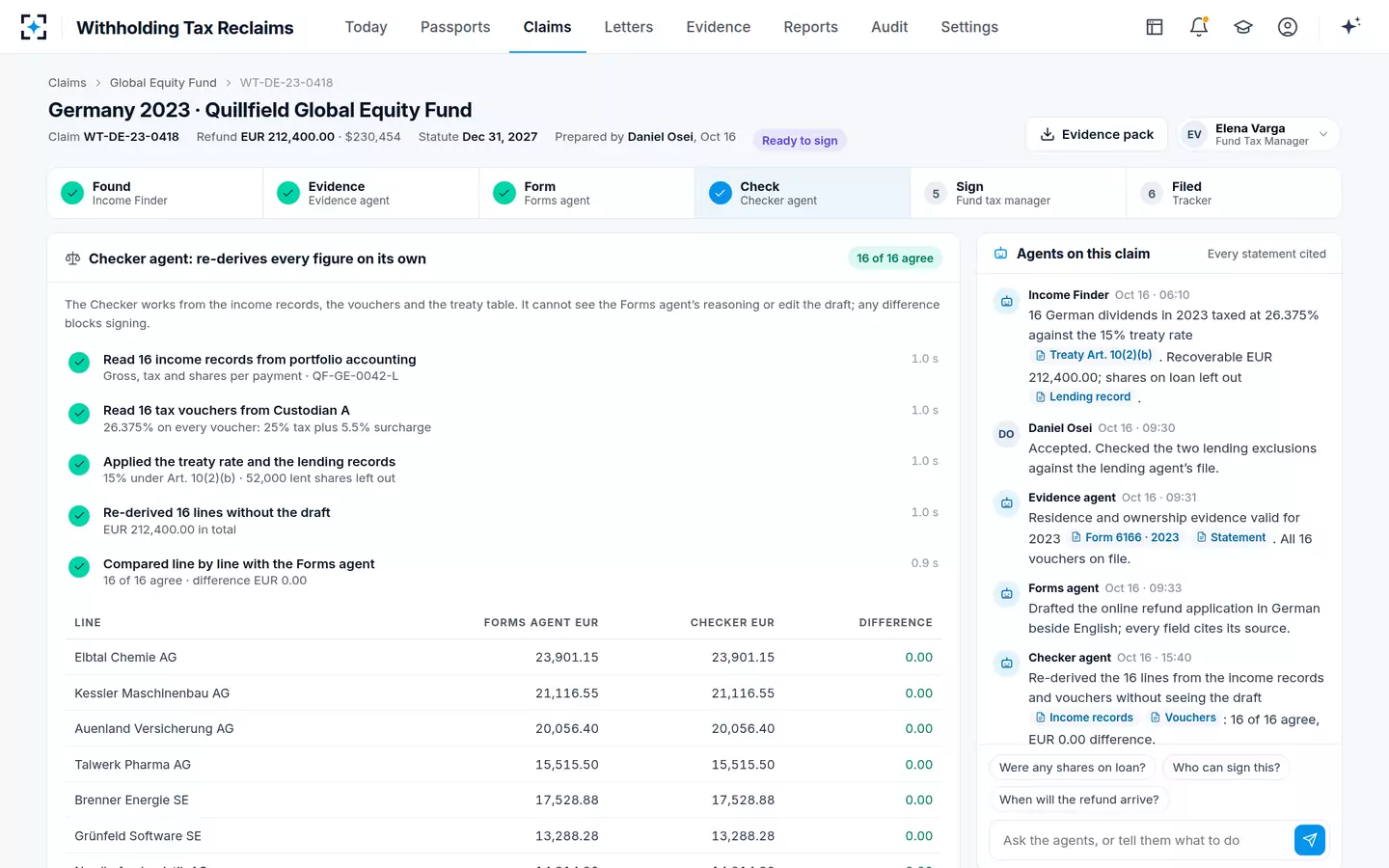
Task: Click the balance scale icon beside Checker heading
Action: point(72,258)
